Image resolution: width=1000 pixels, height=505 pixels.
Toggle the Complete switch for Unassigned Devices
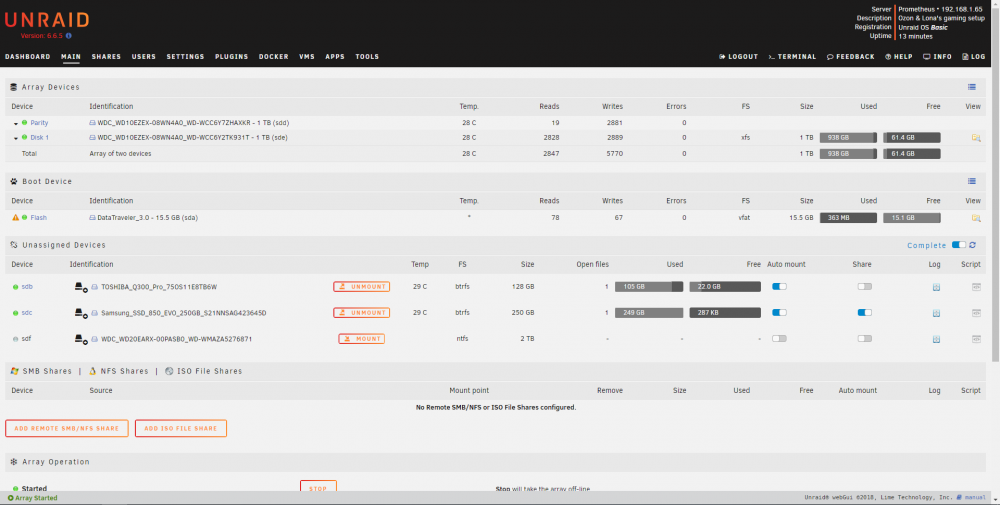(x=958, y=245)
